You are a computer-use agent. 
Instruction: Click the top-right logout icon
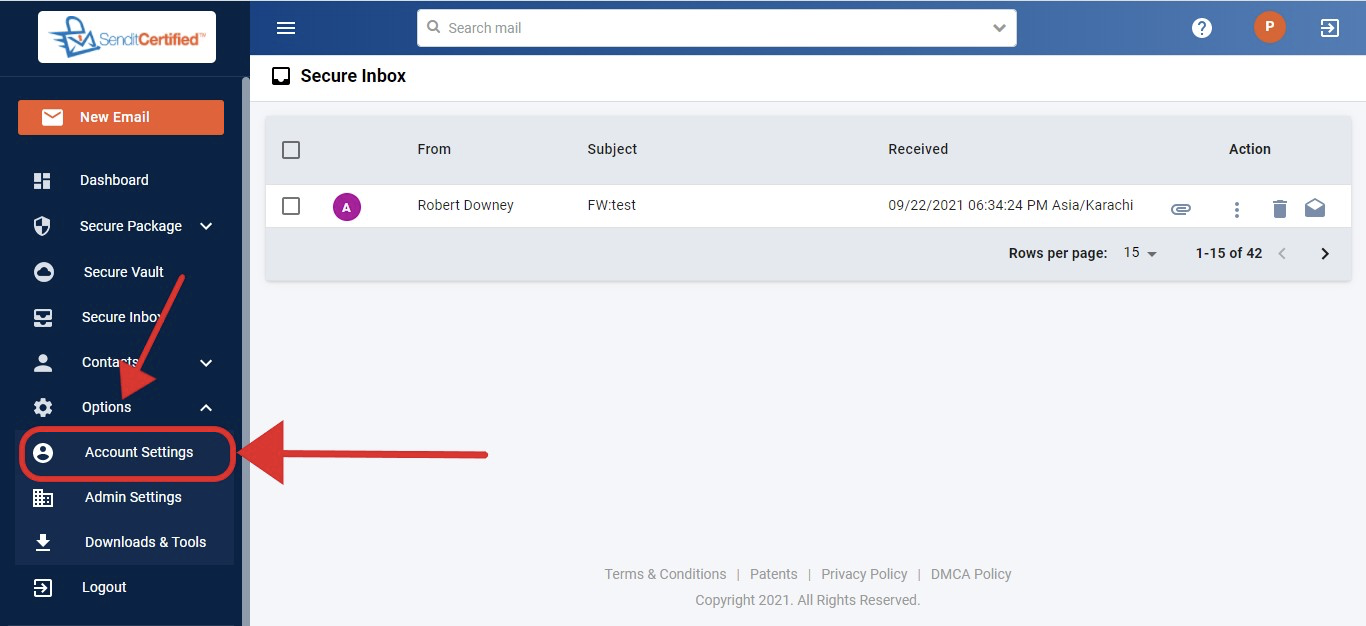(x=1329, y=28)
